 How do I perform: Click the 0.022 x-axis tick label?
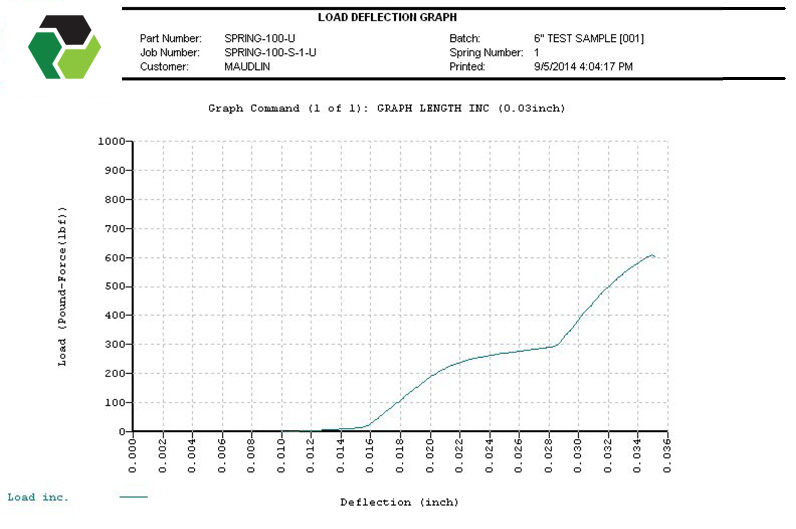pyautogui.click(x=459, y=456)
